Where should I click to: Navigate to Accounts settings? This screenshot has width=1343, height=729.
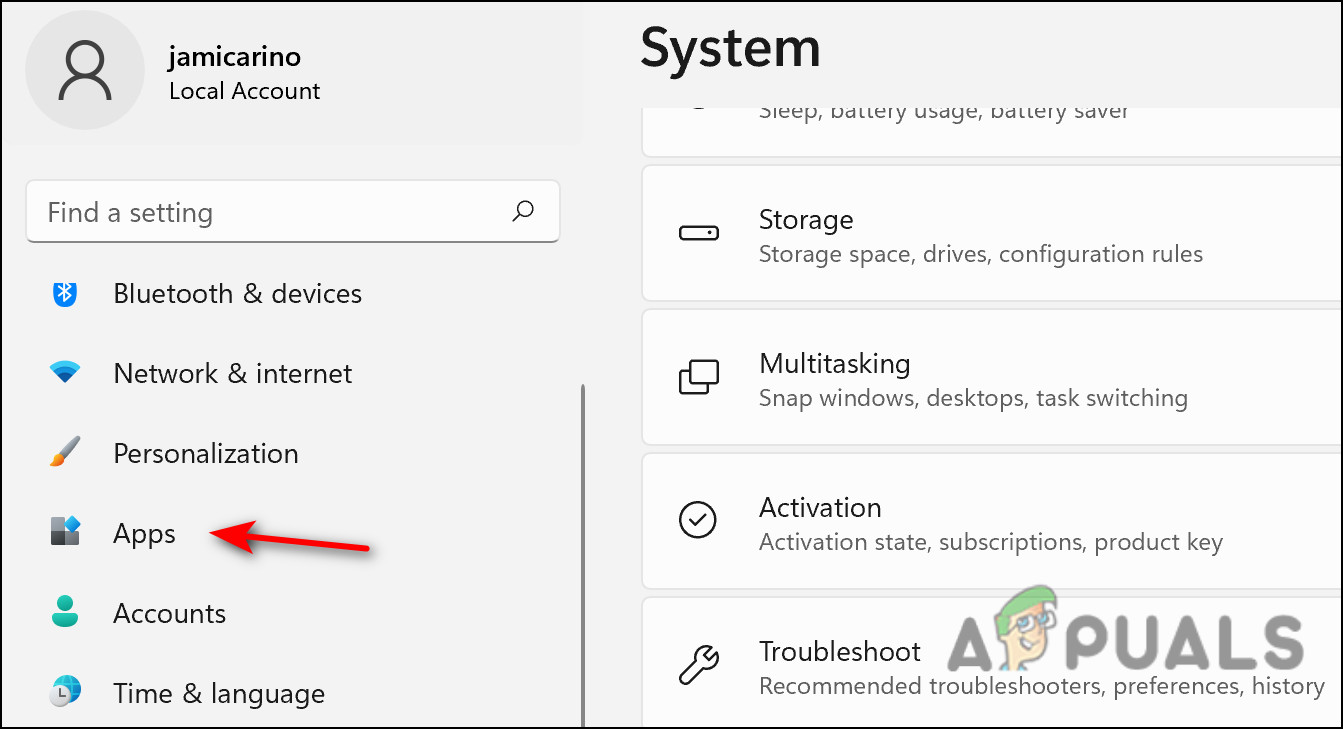(169, 613)
